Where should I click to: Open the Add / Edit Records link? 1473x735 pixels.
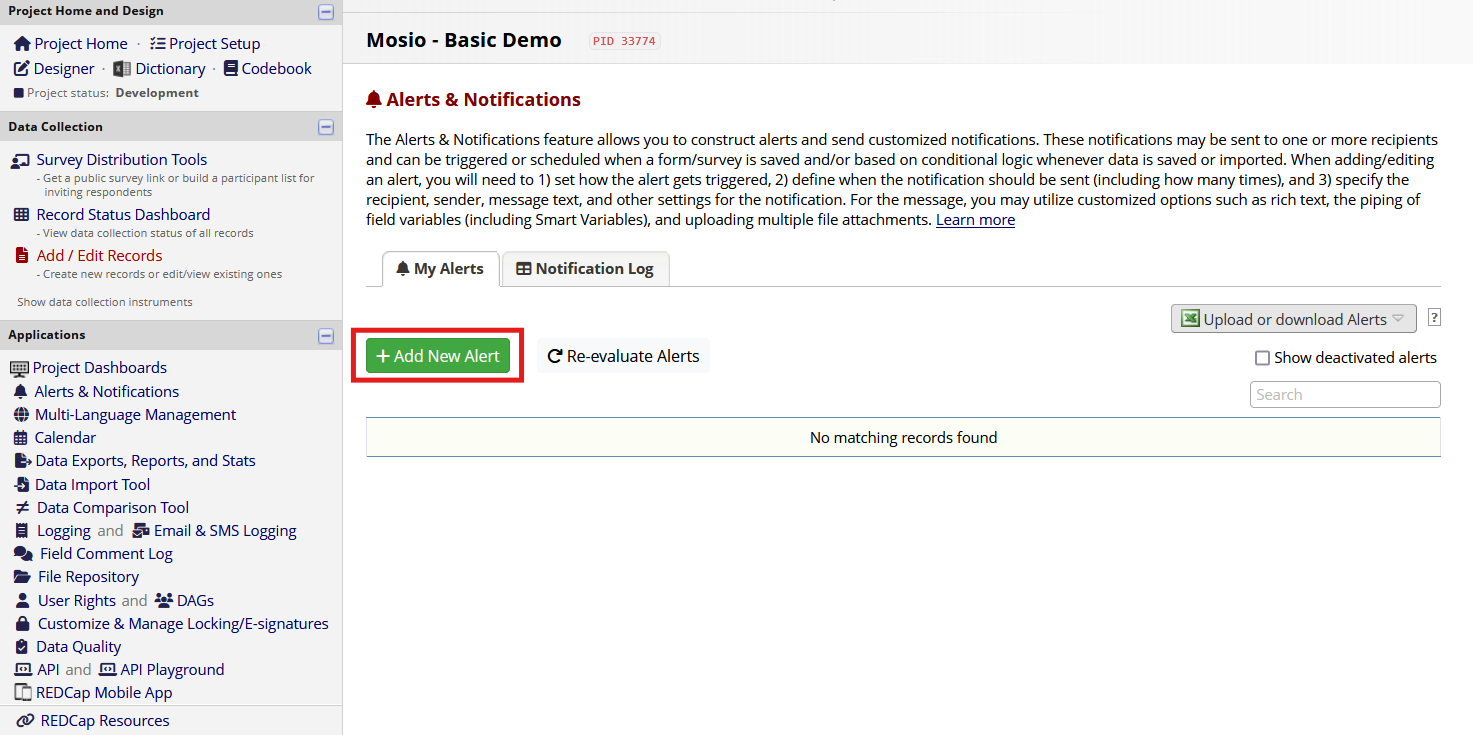click(99, 256)
